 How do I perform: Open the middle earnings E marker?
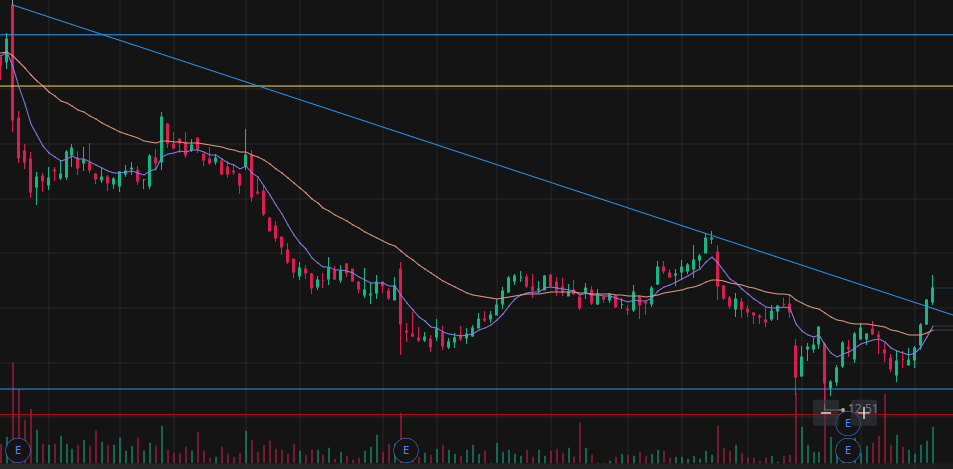(405, 450)
